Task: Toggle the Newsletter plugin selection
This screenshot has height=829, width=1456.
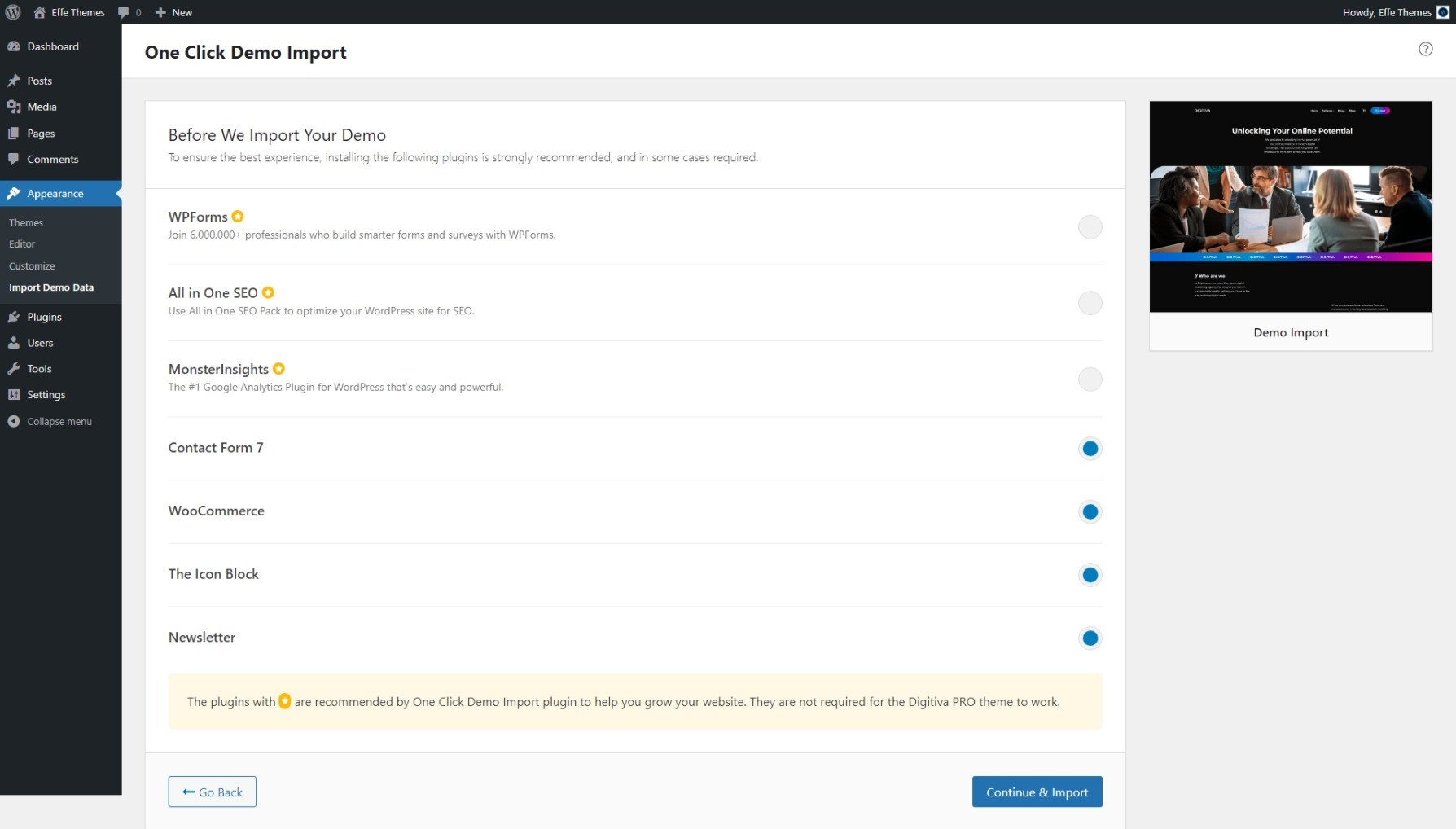Action: coord(1090,638)
